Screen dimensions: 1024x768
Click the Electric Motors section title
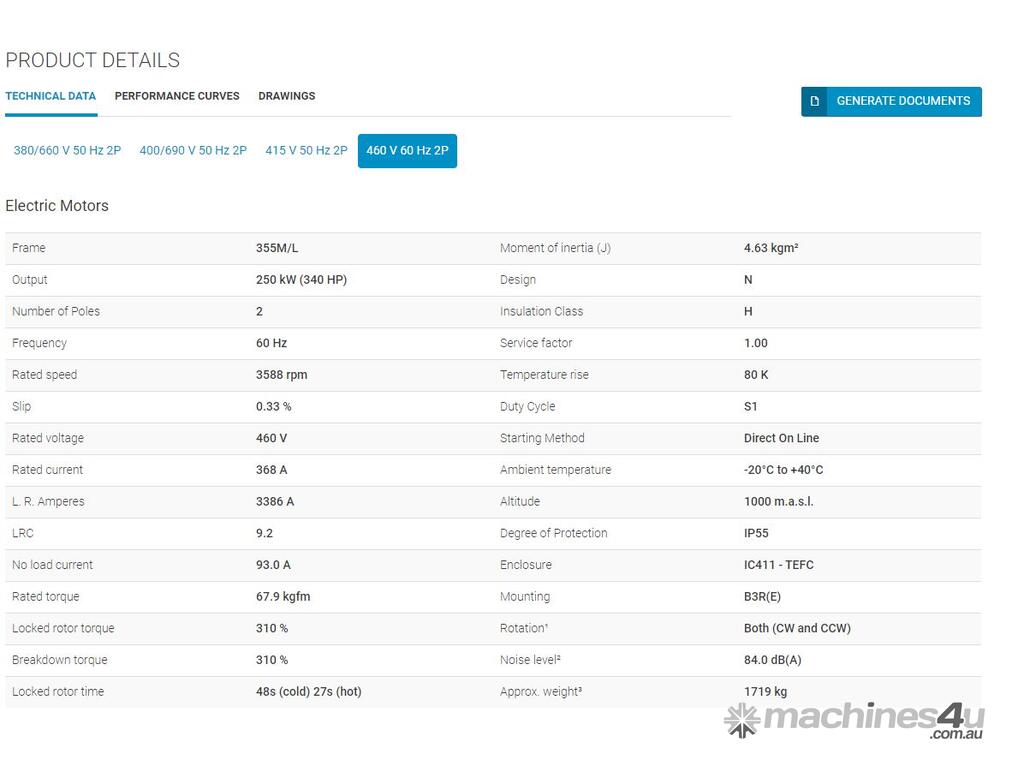pos(57,206)
